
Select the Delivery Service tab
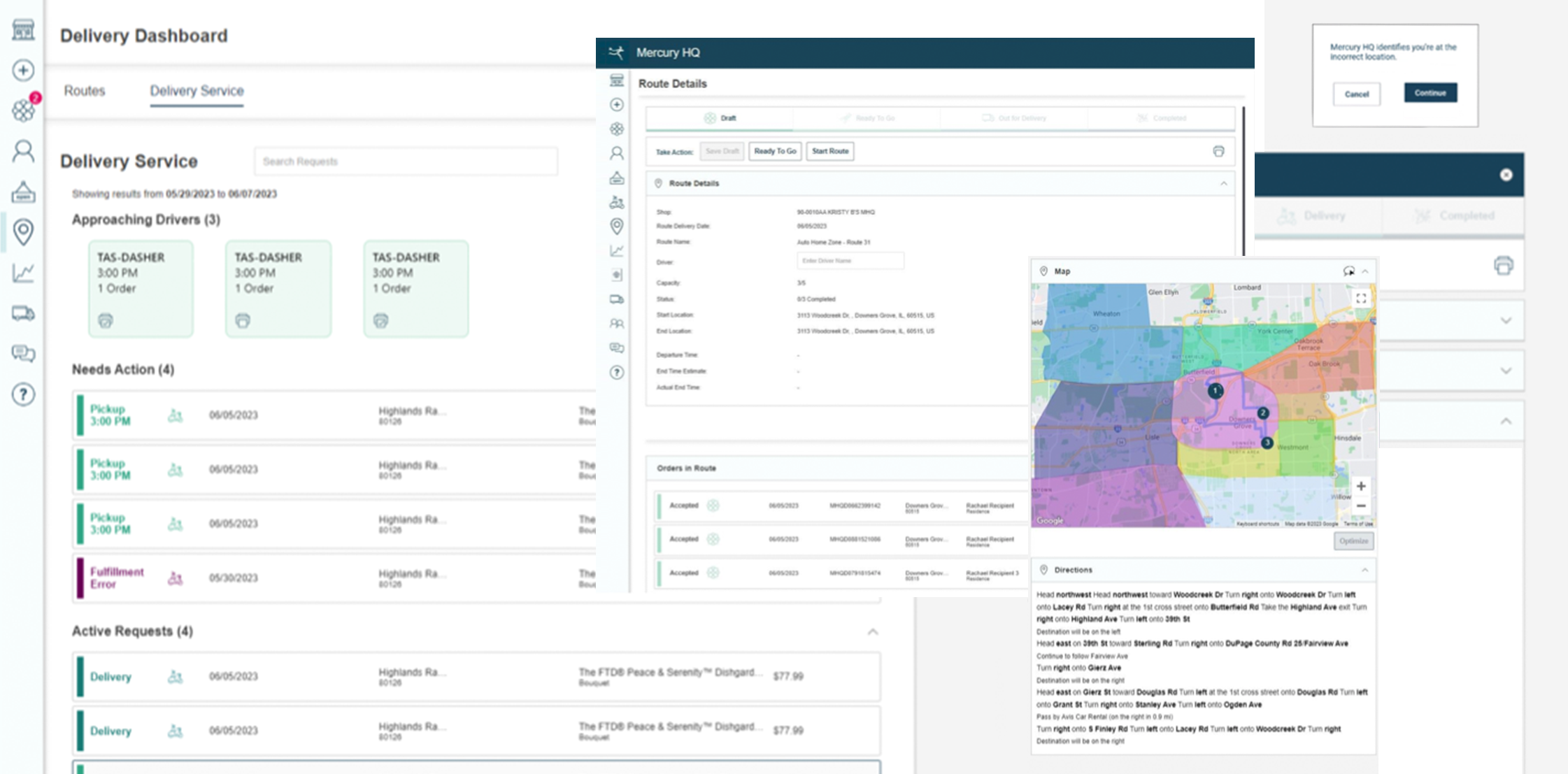(x=197, y=91)
